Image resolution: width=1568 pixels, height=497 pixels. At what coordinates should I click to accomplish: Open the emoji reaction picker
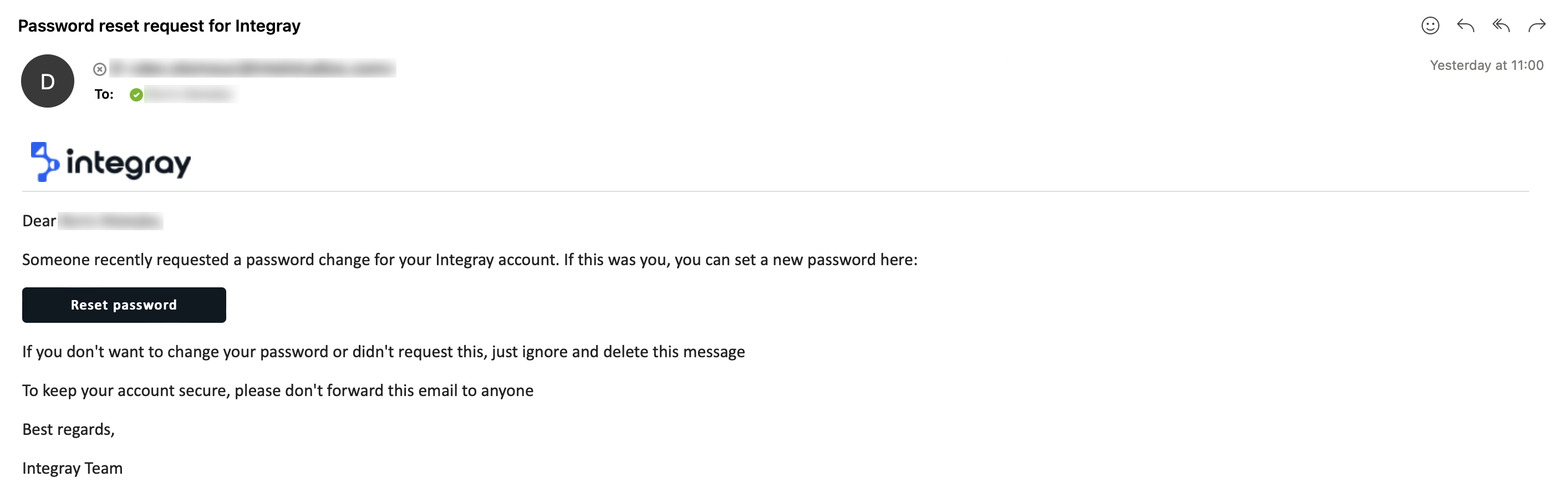1430,26
